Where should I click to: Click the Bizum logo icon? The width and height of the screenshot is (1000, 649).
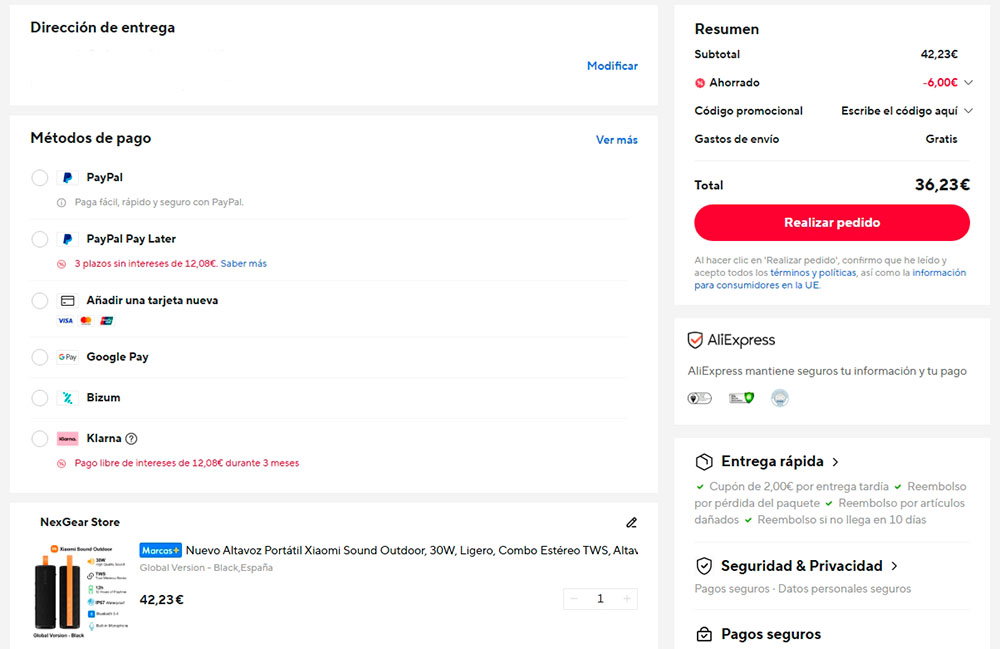tap(68, 398)
